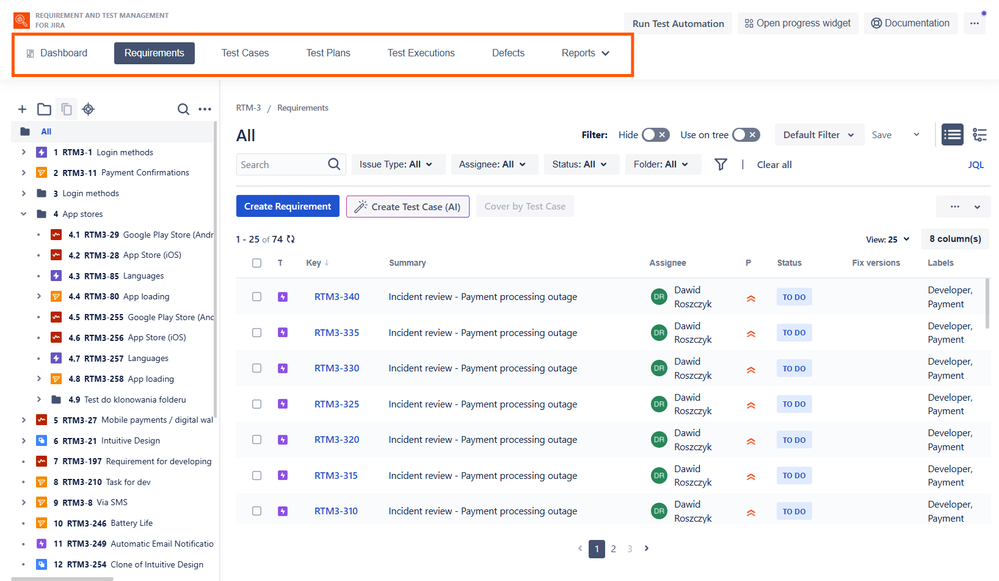Toggle the Hide filter switch
999x581 pixels.
tap(655, 135)
